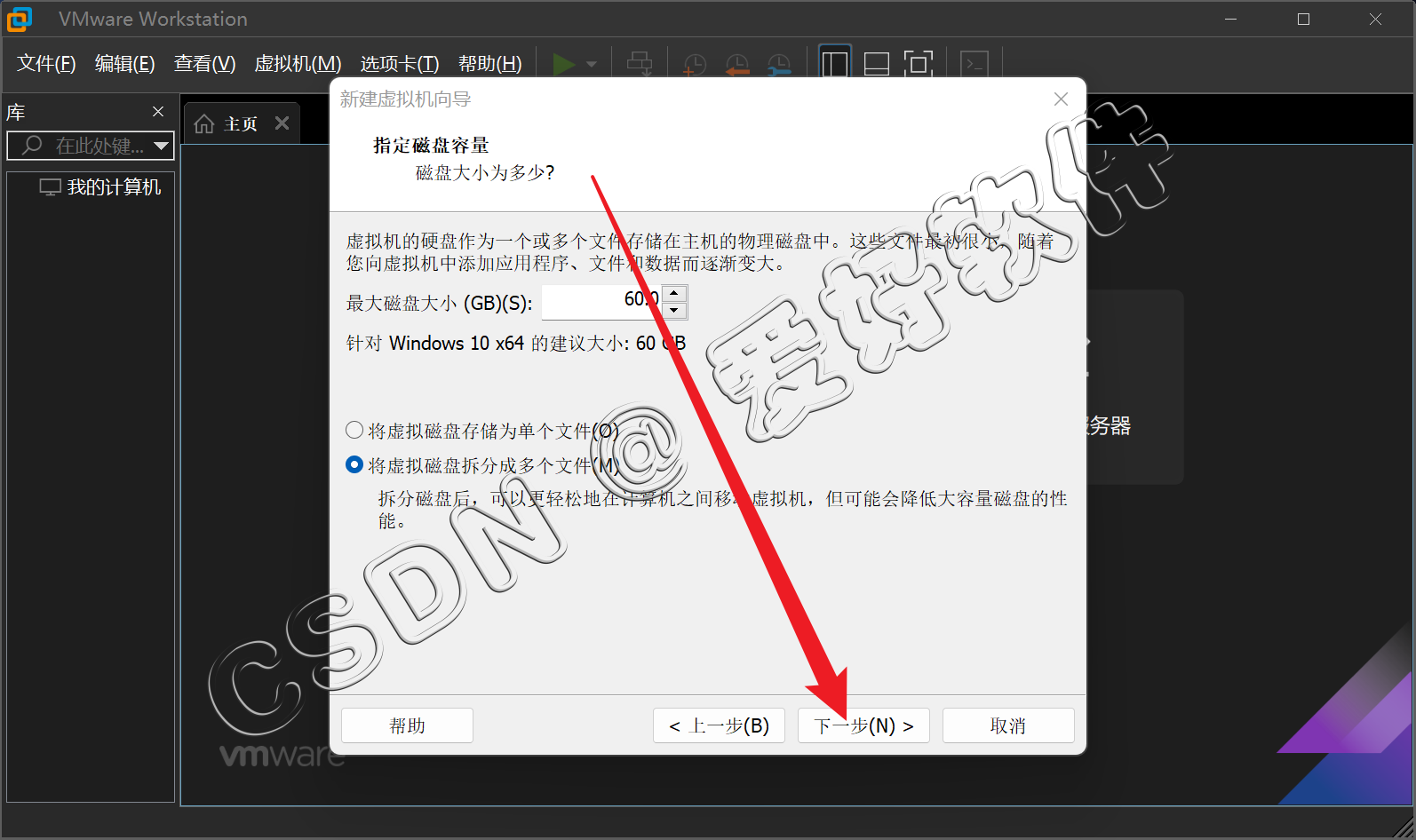Maximize the VMware Workstation window
Image resolution: width=1416 pixels, height=840 pixels.
pos(1303,19)
